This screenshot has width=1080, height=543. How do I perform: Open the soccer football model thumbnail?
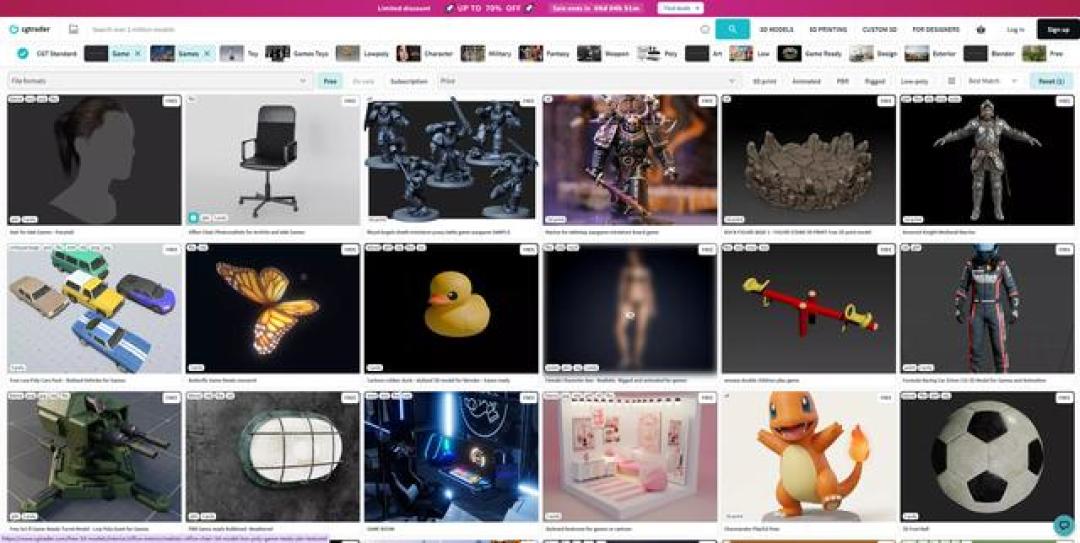click(x=987, y=456)
